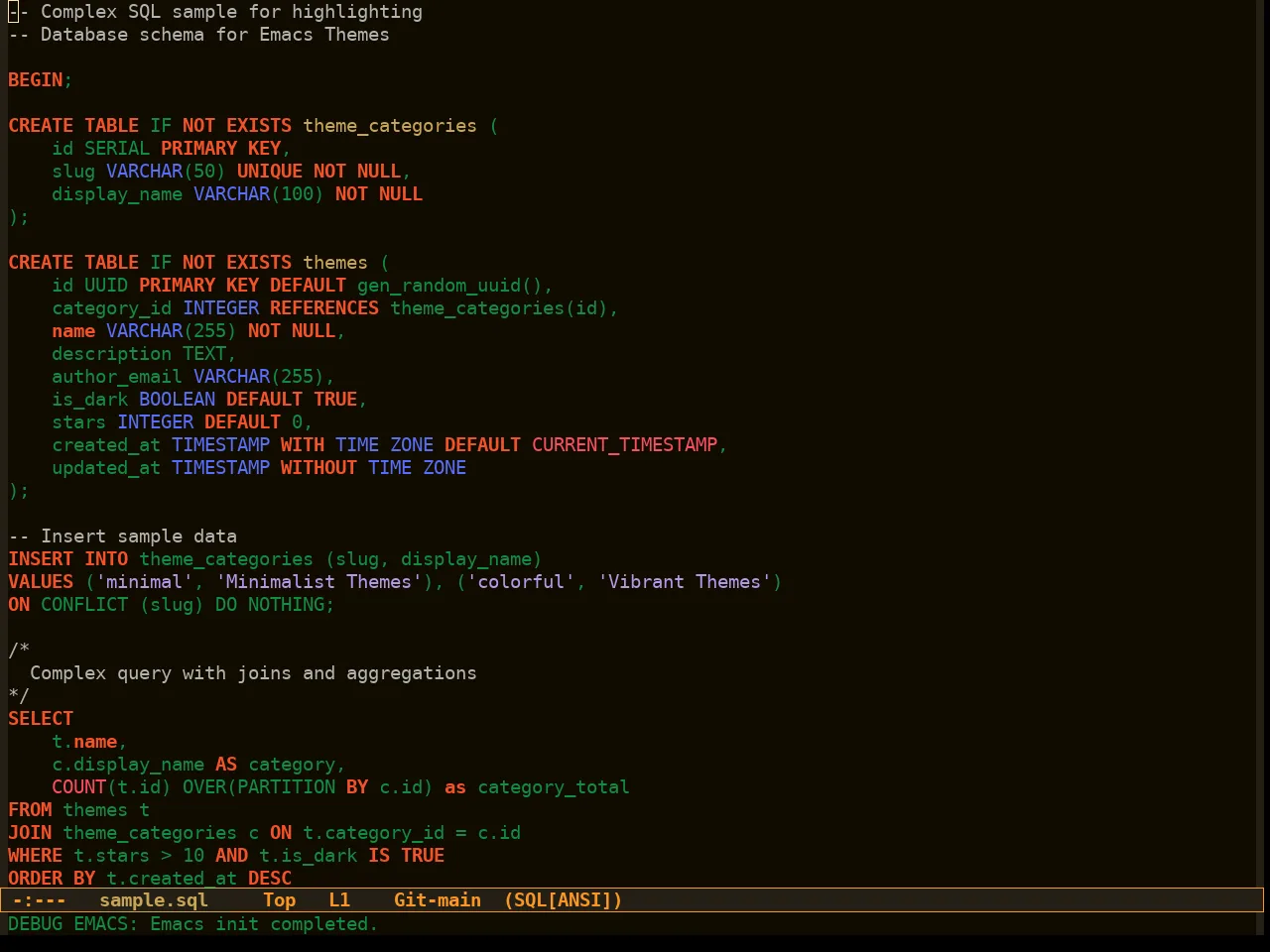
Task: Click VARCHAR(50) on the slug line
Action: [166, 172]
